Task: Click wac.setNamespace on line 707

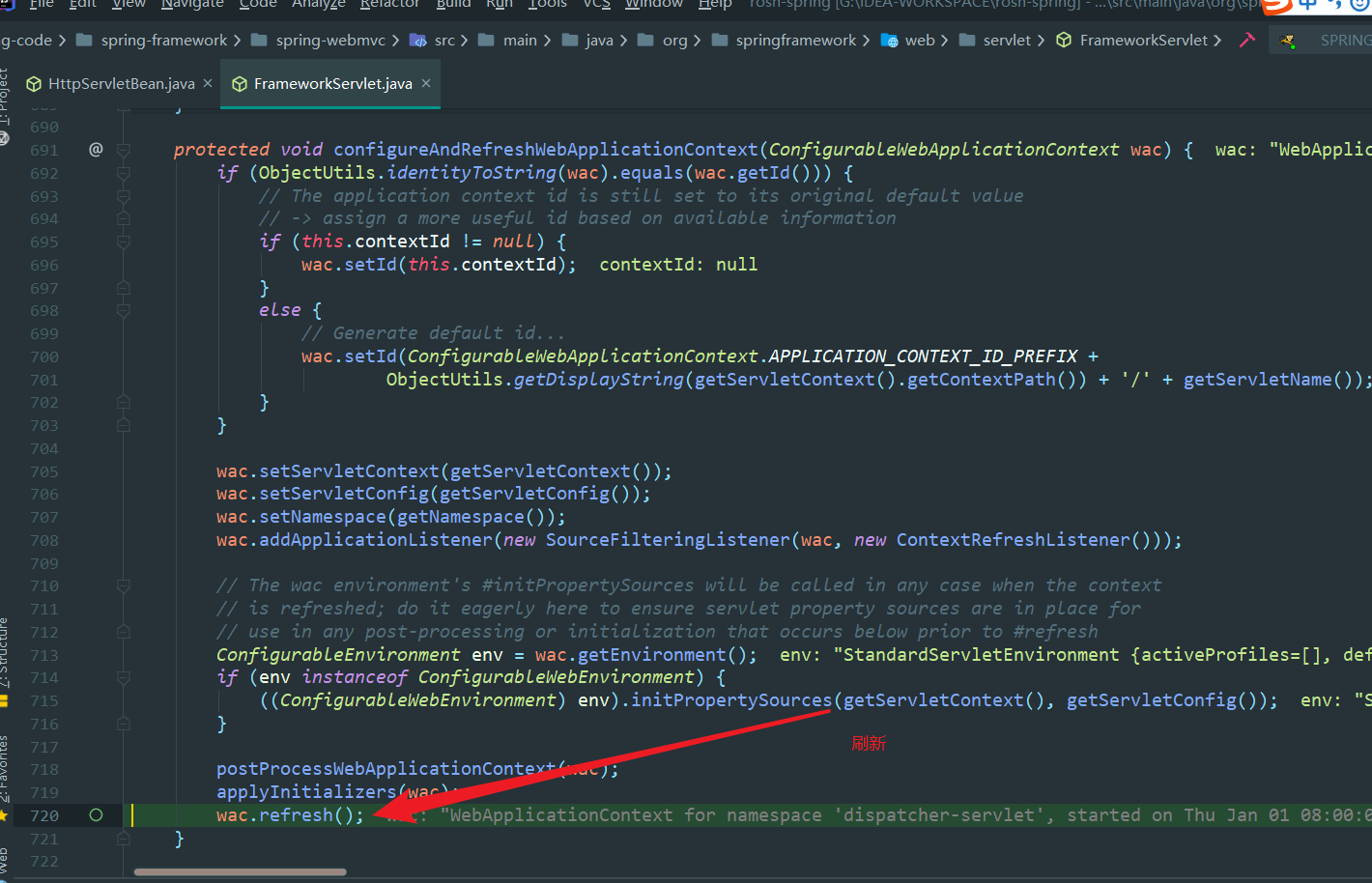Action: pos(300,517)
